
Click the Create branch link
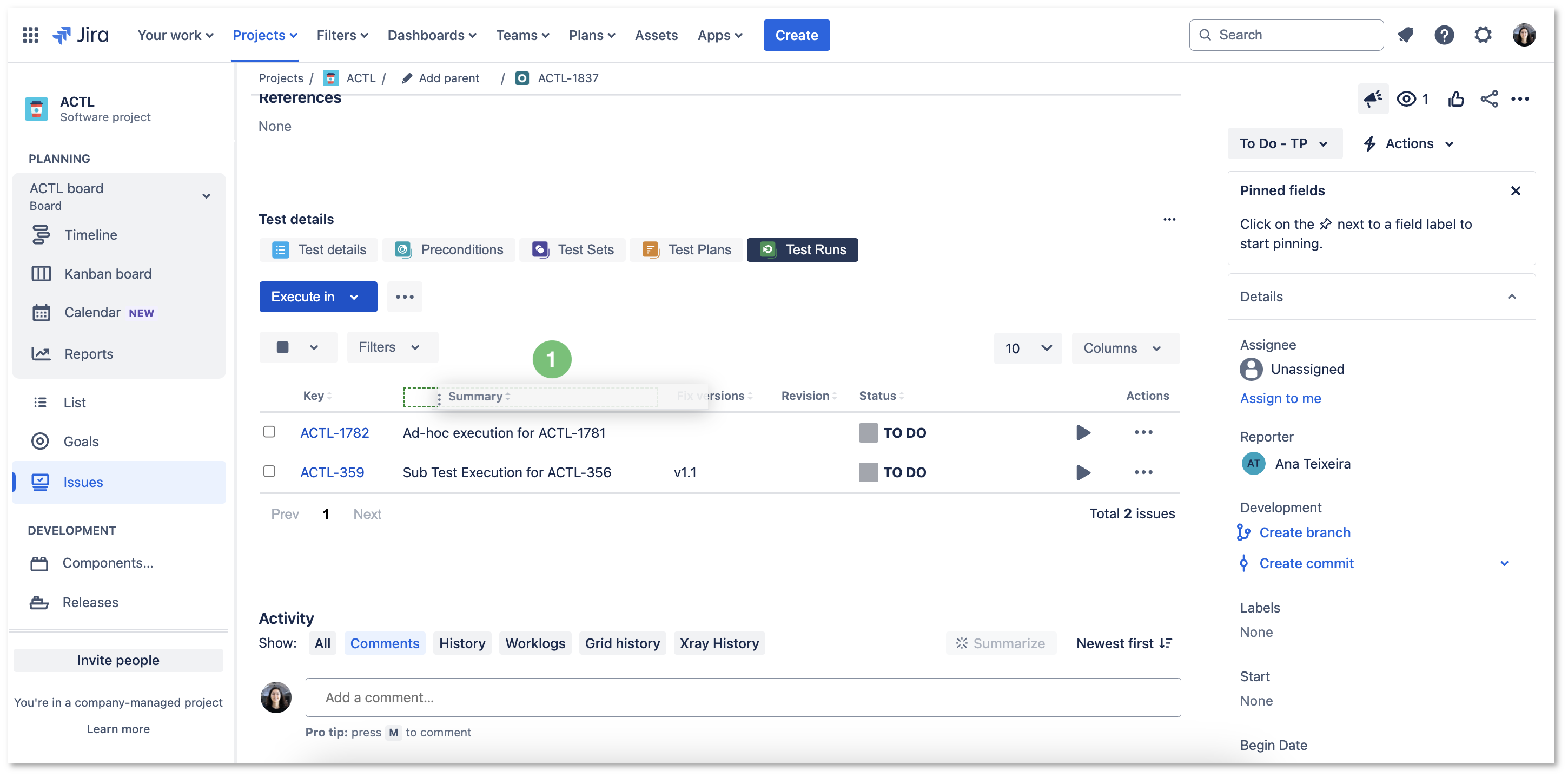tap(1305, 532)
